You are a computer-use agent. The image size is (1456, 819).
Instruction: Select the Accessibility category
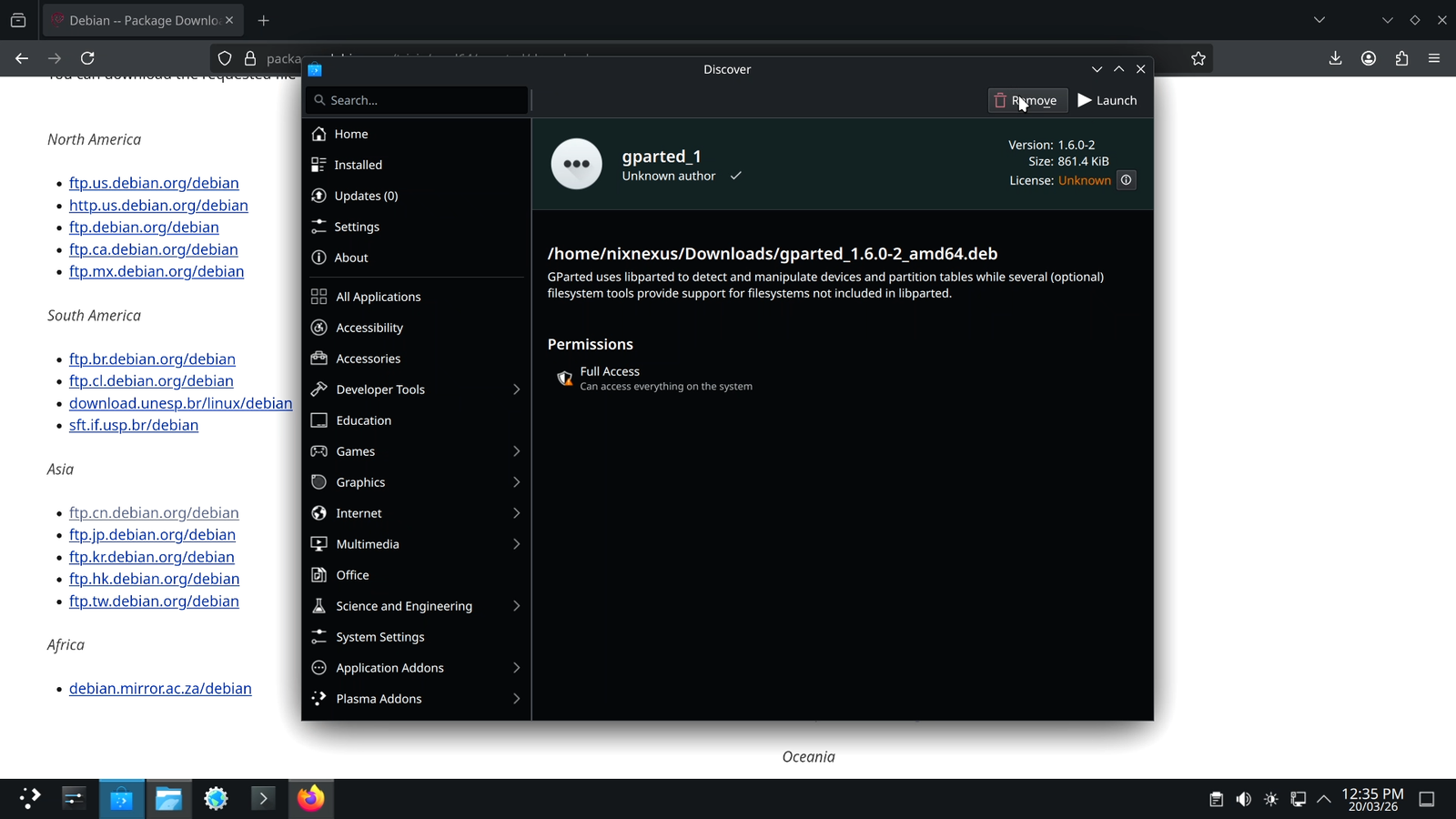pyautogui.click(x=416, y=328)
